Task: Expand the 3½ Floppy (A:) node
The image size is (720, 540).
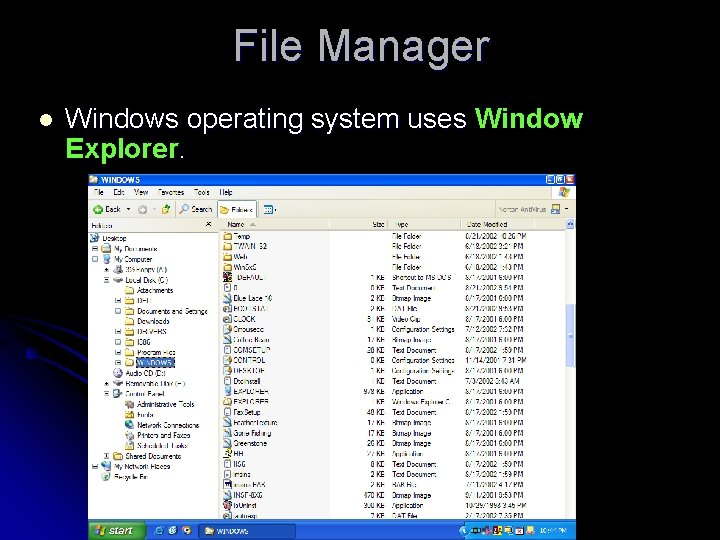Action: [107, 270]
